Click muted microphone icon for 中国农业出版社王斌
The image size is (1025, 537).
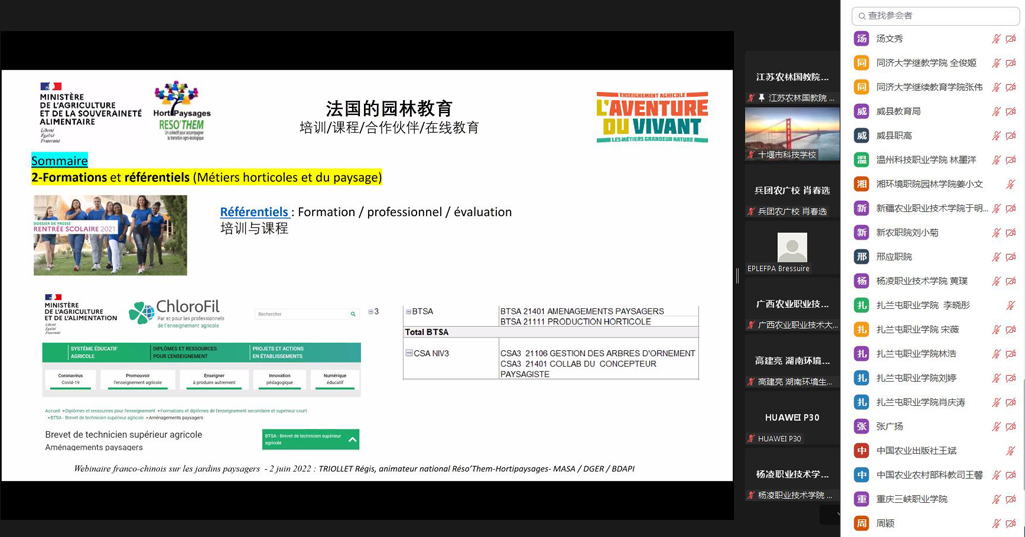pos(1011,450)
